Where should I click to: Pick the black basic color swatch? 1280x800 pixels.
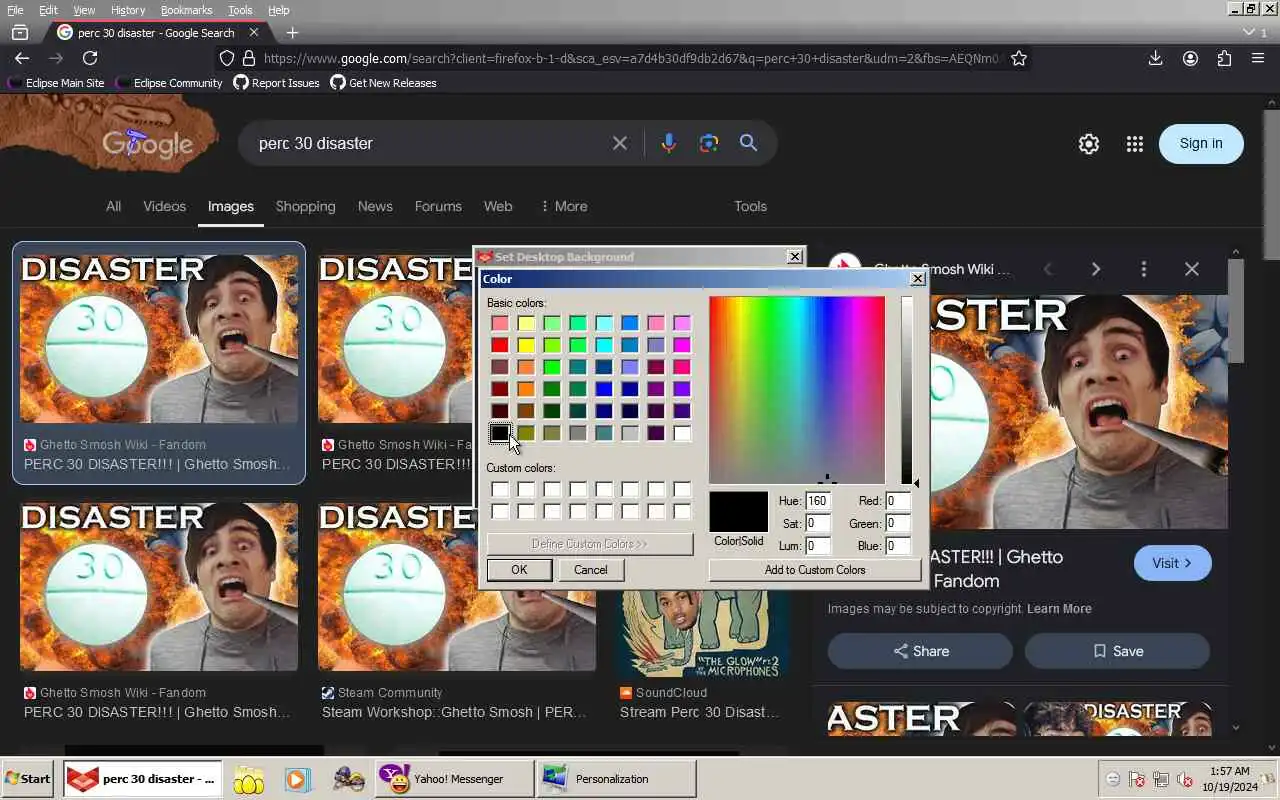pos(500,433)
